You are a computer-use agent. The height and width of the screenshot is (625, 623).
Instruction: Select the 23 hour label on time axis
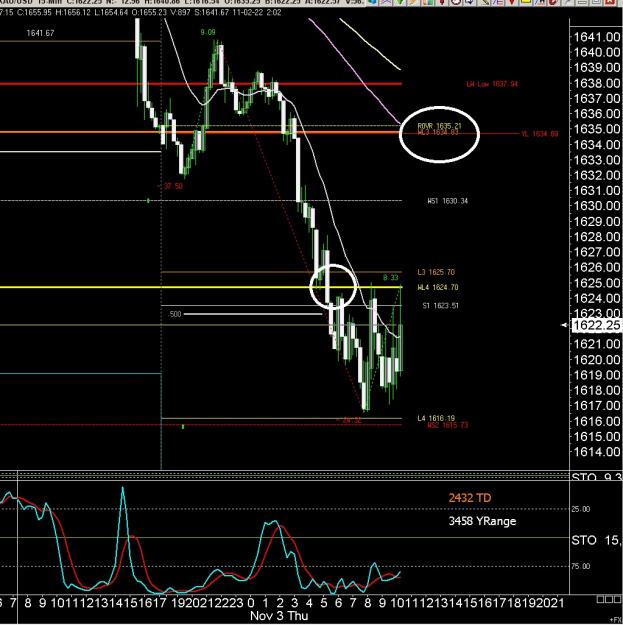point(235,602)
